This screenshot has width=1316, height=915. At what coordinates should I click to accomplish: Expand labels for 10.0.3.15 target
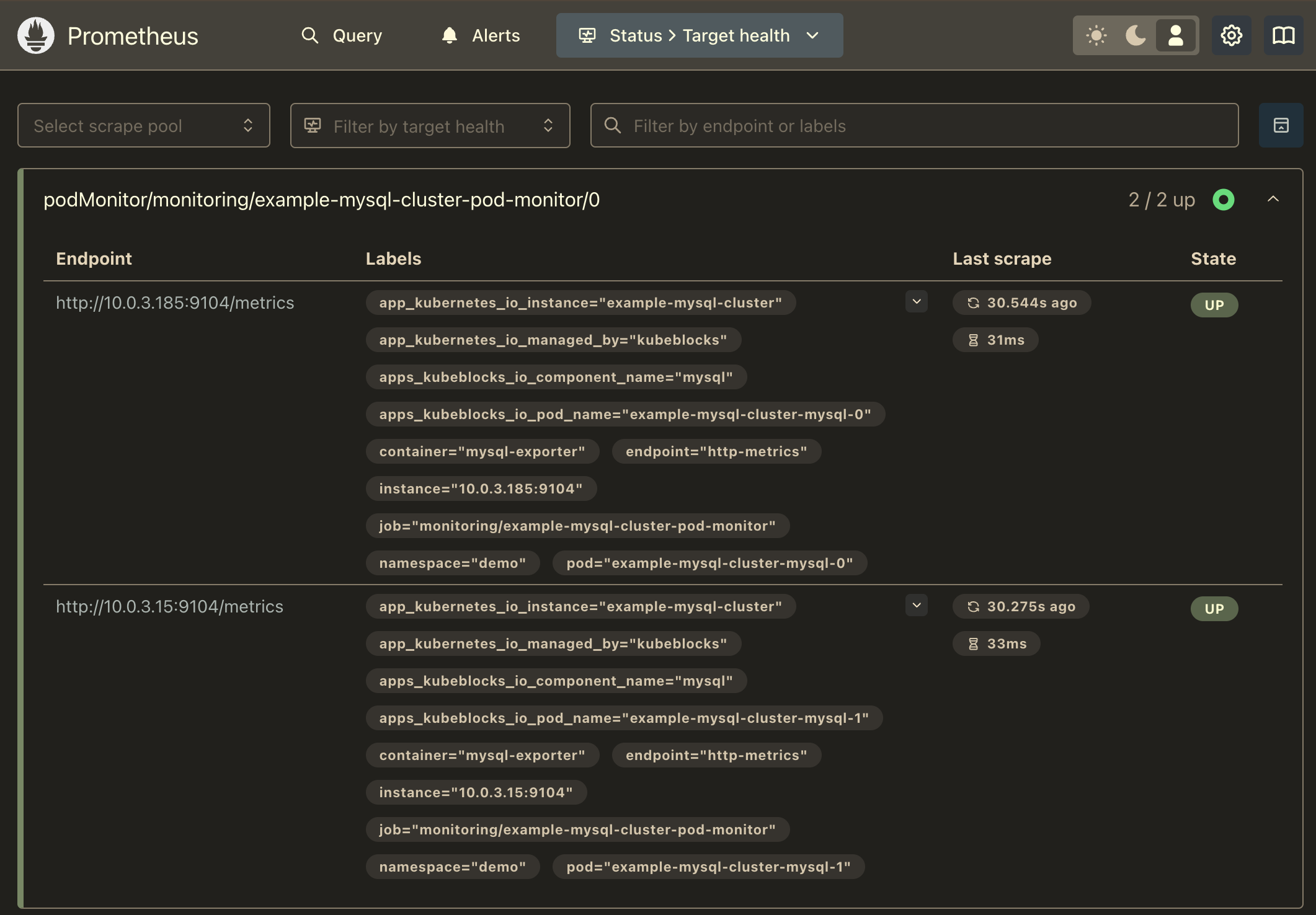tap(917, 606)
